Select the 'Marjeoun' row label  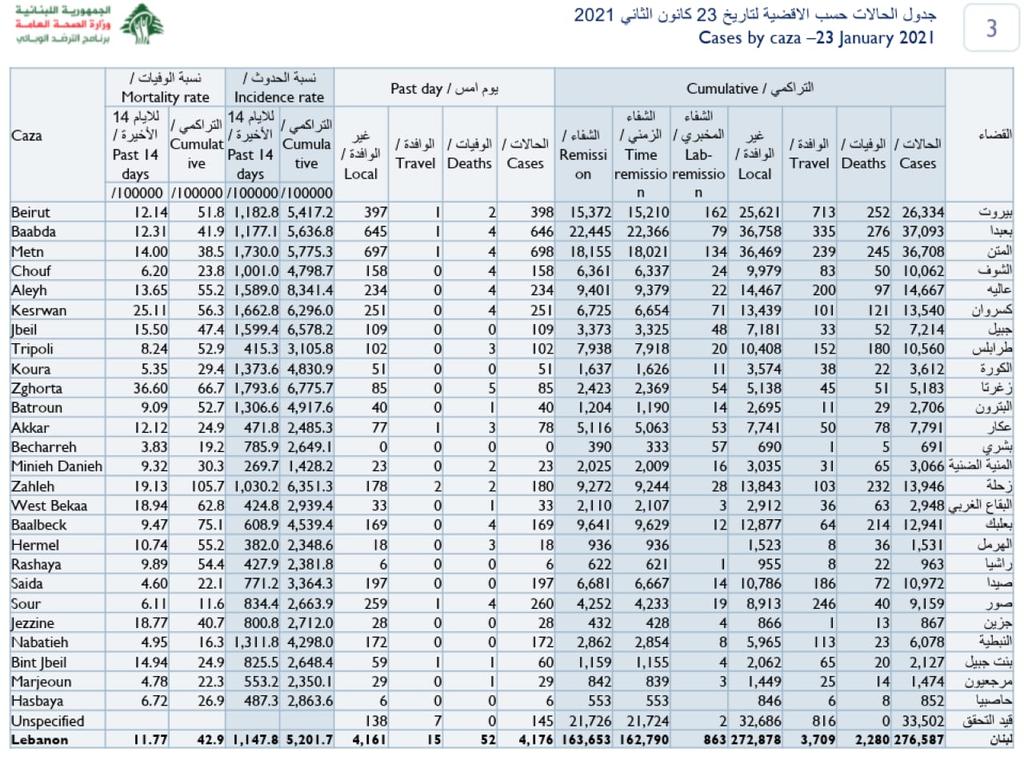pyautogui.click(x=41, y=682)
